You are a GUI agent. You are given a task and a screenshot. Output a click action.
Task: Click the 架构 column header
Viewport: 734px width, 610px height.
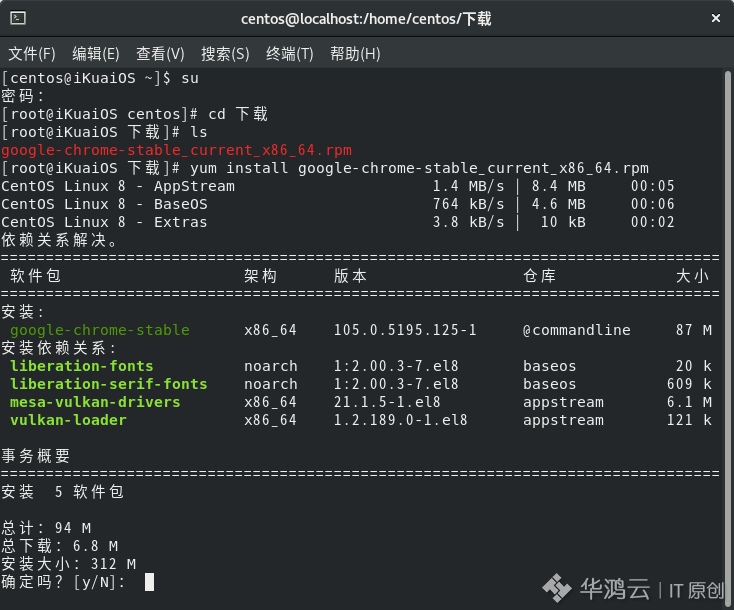tap(260, 276)
